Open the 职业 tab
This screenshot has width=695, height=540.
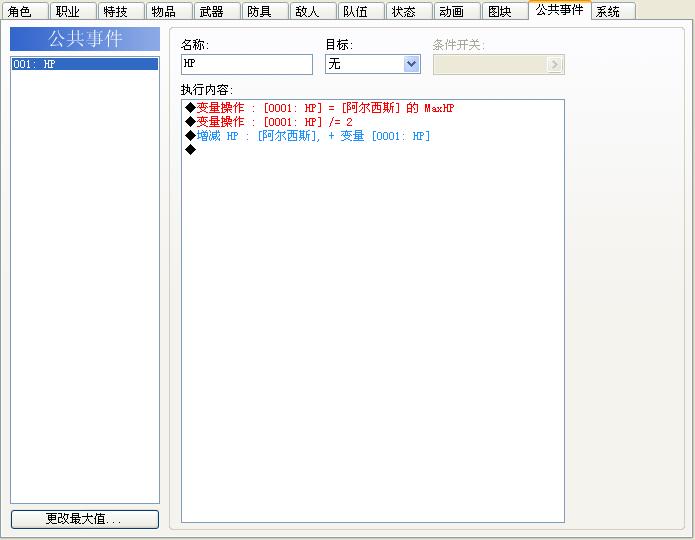(73, 11)
